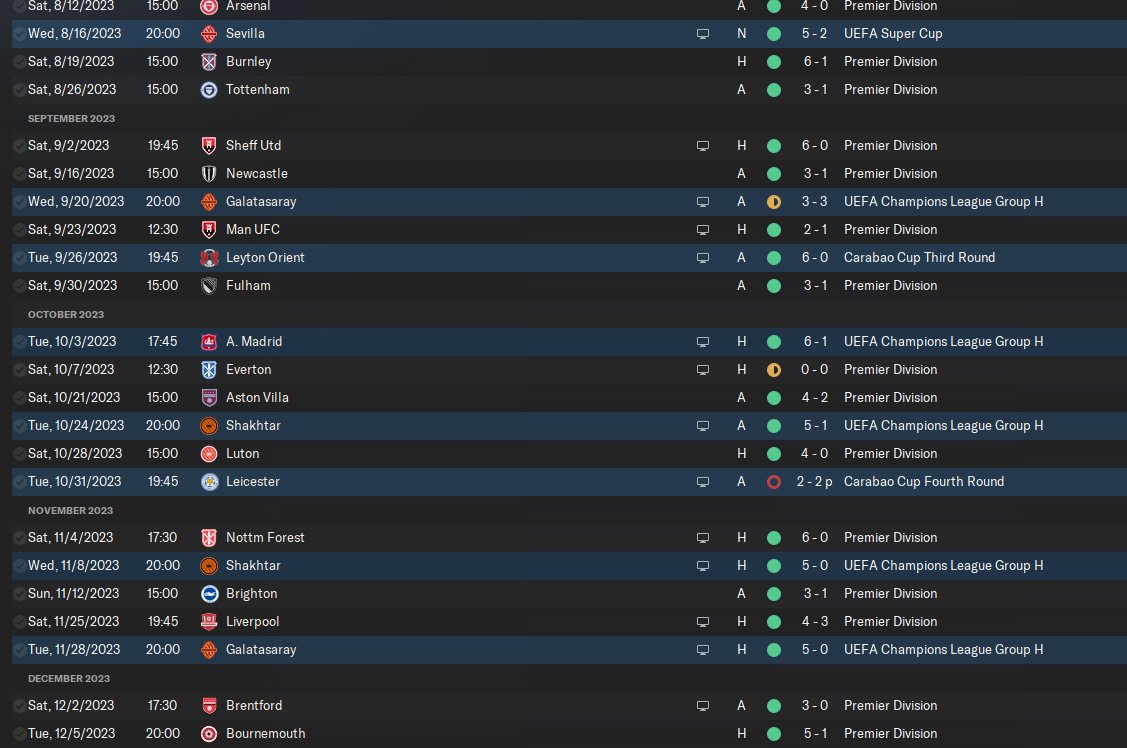Click the Tottenham club crest
This screenshot has width=1127, height=748.
(208, 90)
